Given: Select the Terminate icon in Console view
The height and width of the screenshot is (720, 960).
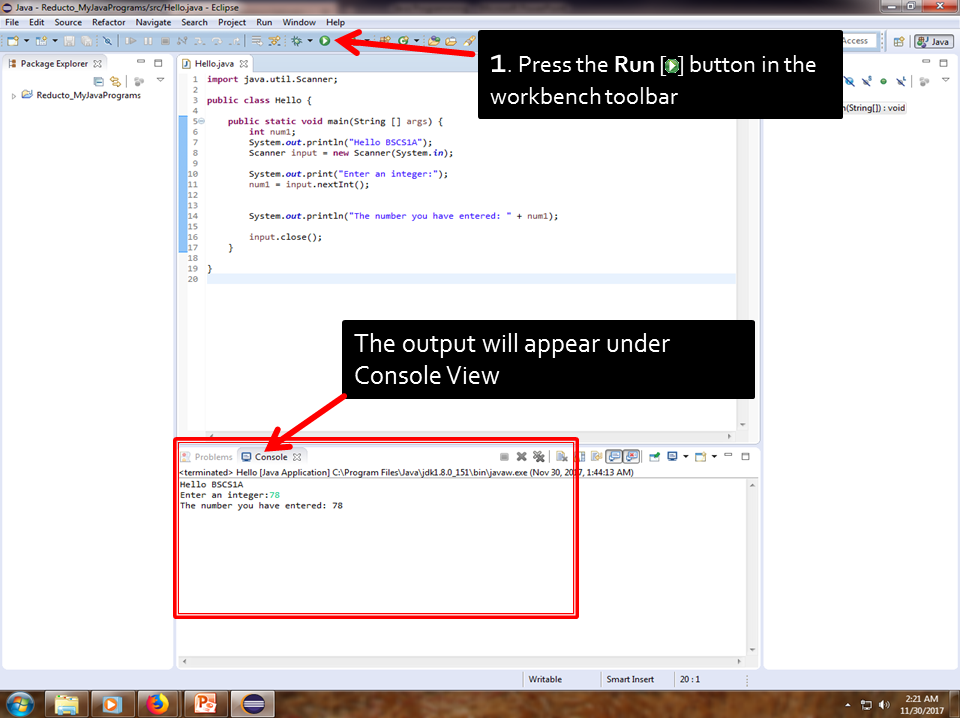Looking at the screenshot, I should tap(503, 456).
